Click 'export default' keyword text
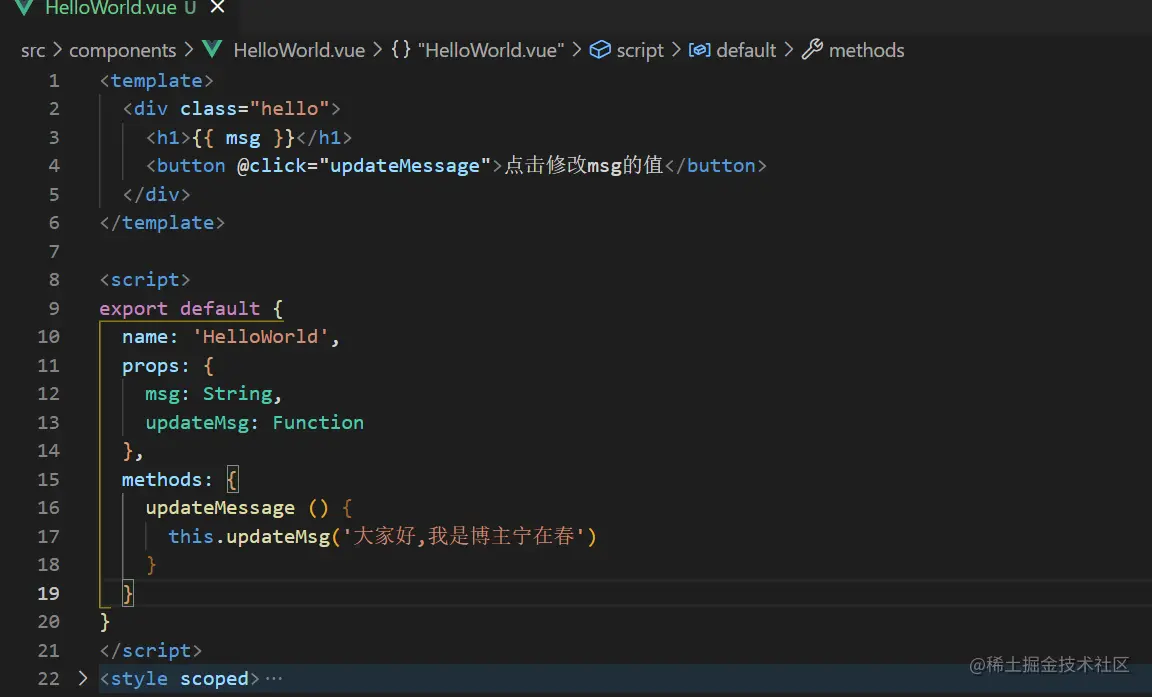This screenshot has height=697, width=1152. point(180,308)
